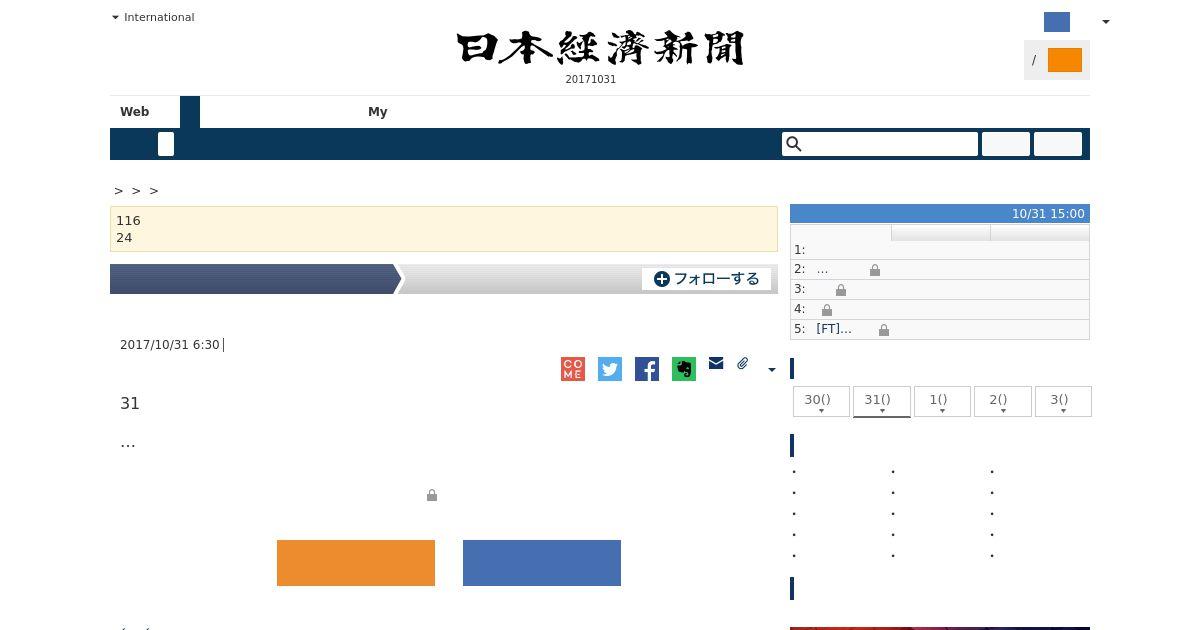The image size is (1200, 630).
Task: Click the Nikkei newspaper logo
Action: 600,48
